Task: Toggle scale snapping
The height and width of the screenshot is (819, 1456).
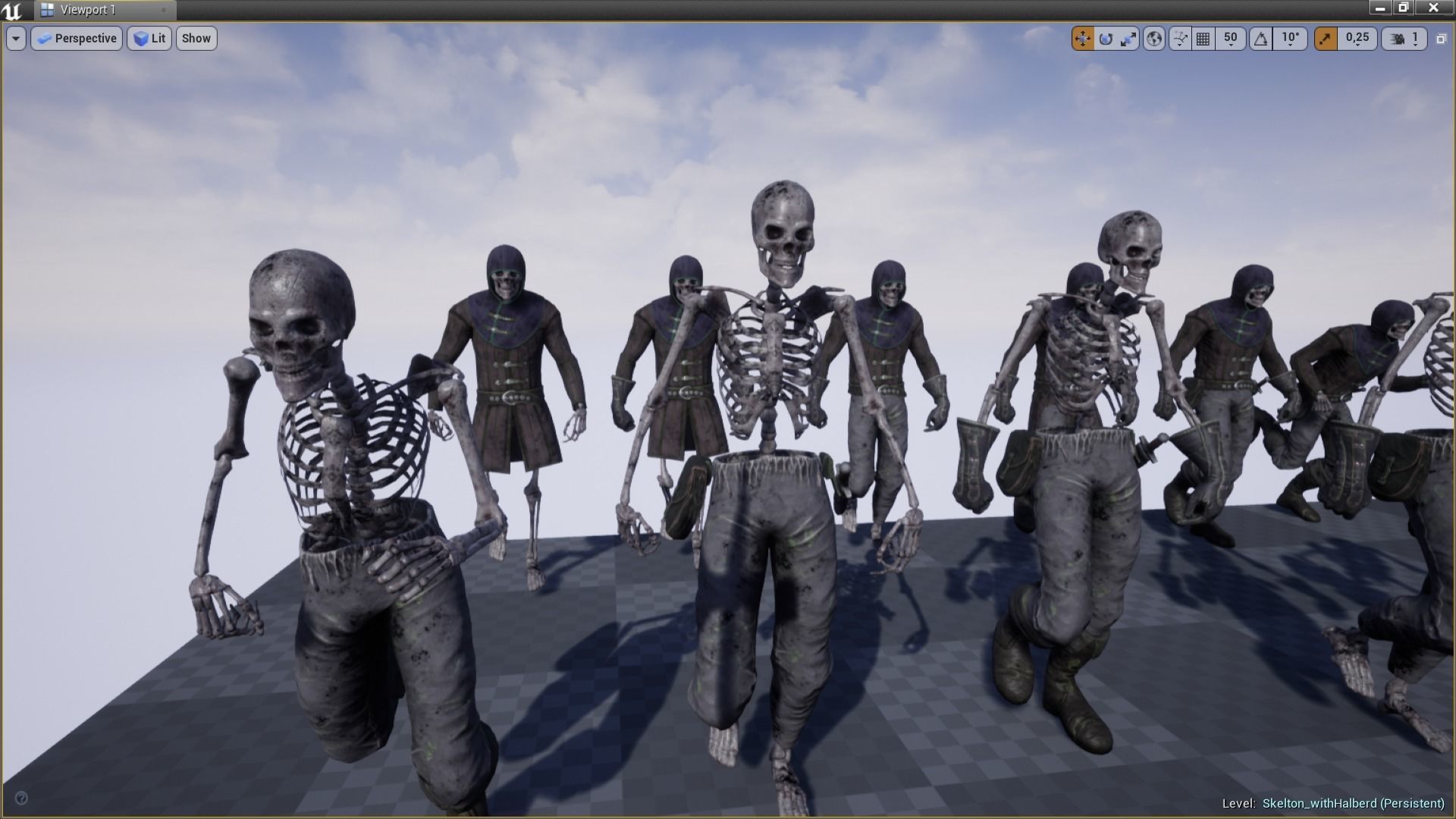Action: point(1326,38)
